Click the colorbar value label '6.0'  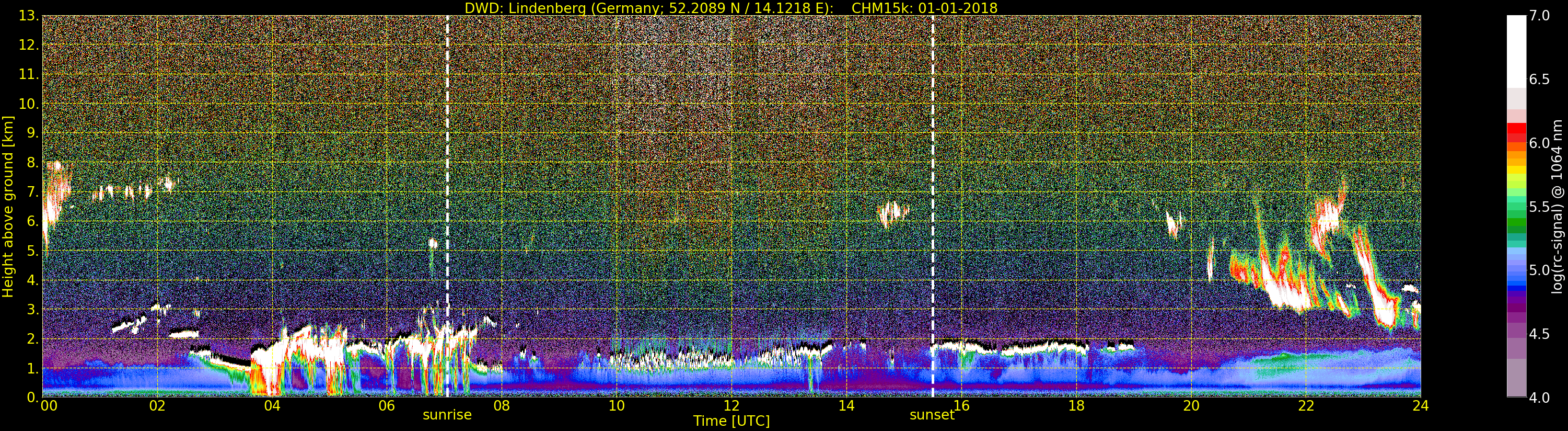coord(1539,143)
